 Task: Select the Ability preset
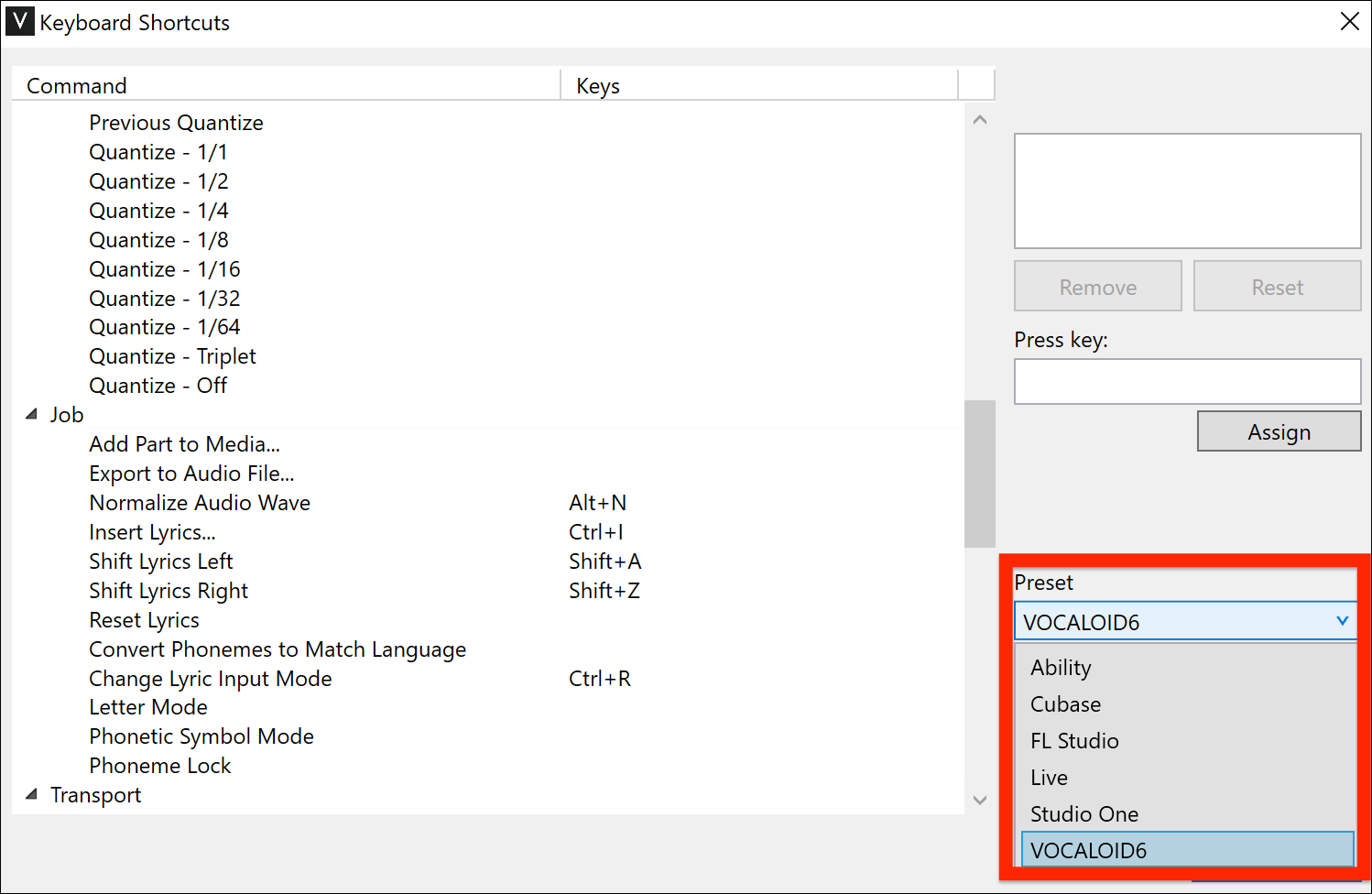1061,667
